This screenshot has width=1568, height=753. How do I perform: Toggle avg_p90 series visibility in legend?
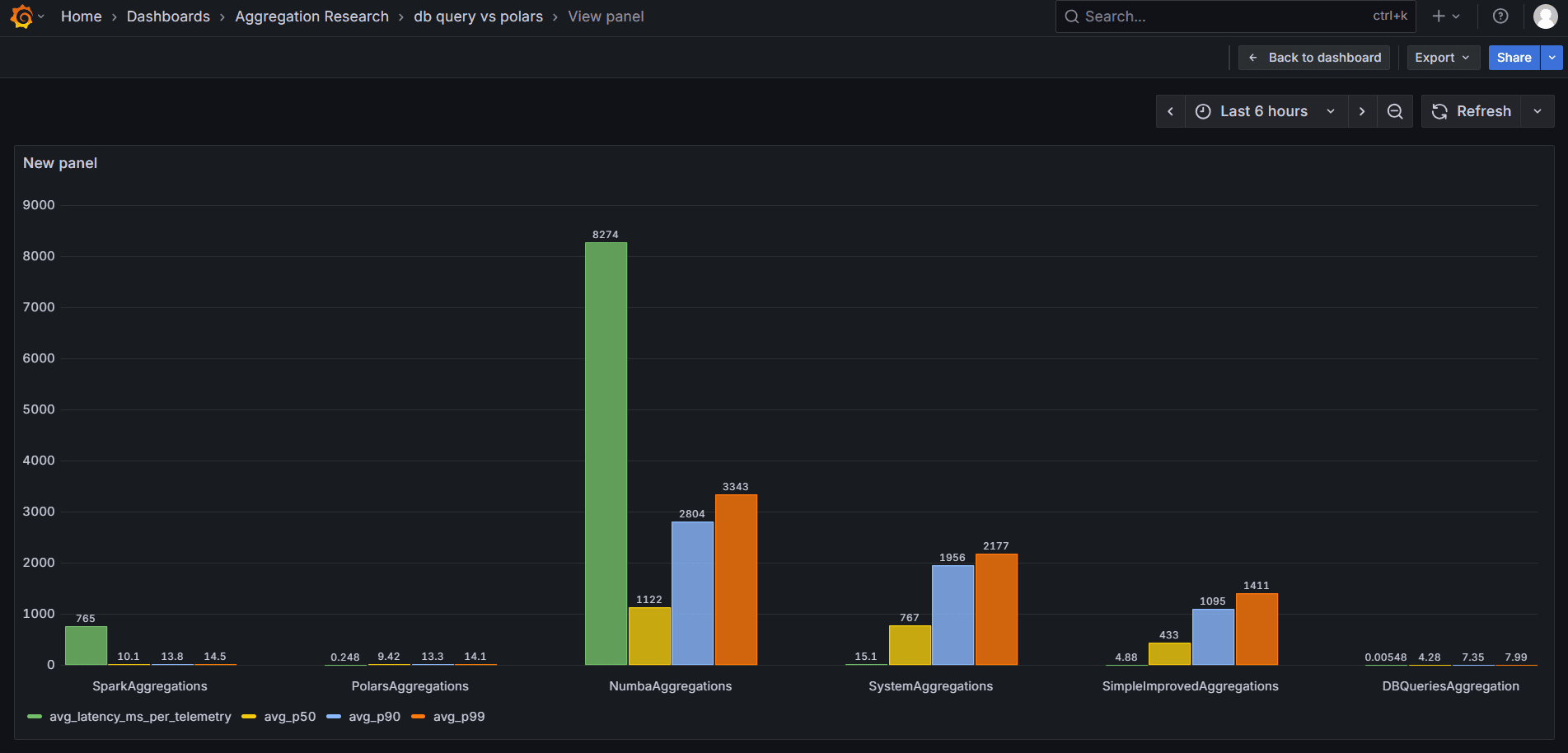click(x=374, y=717)
